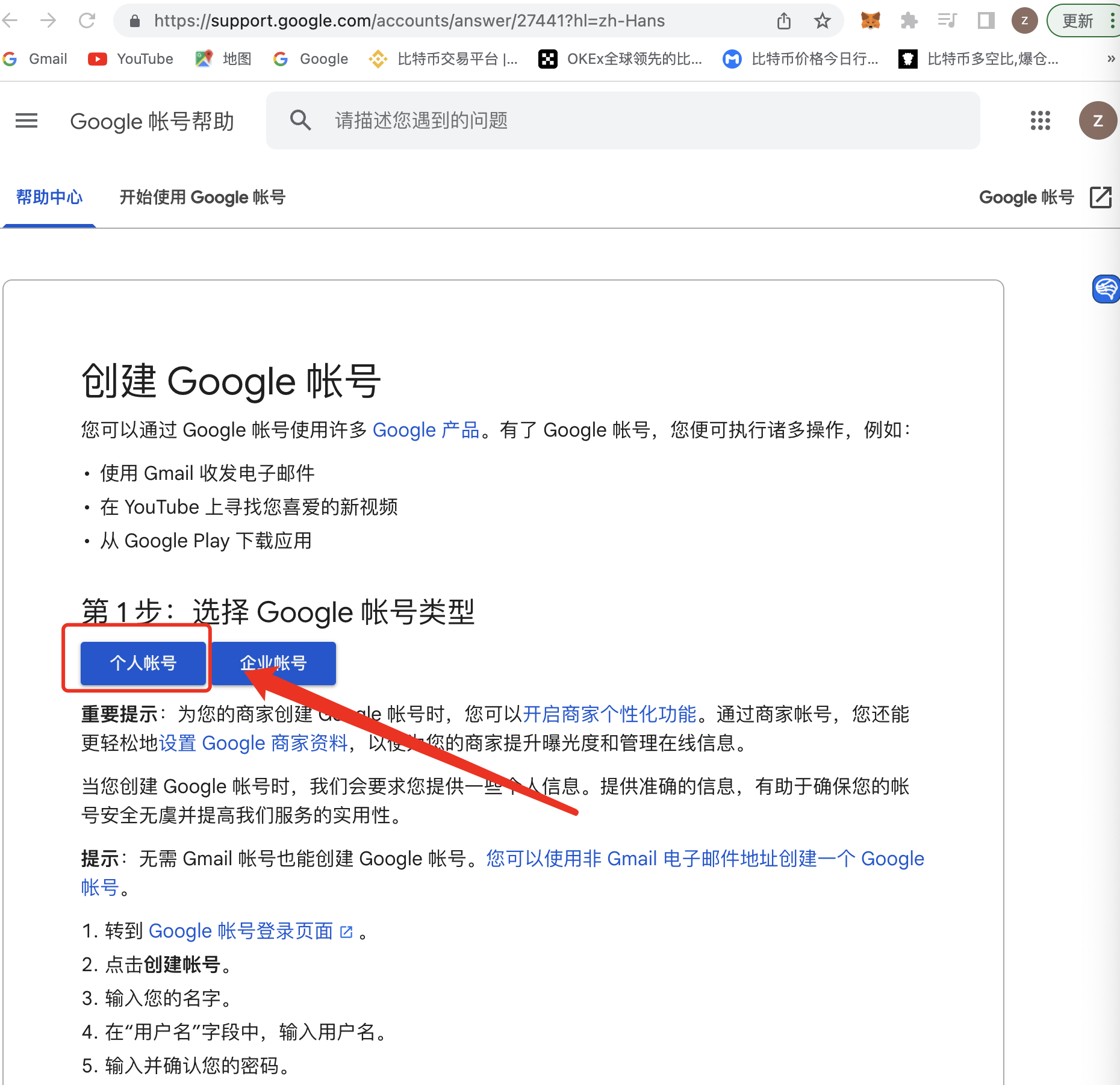Open the Chrome three-dot menu beside 更新
Image resolution: width=1120 pixels, height=1085 pixels.
point(1112,21)
